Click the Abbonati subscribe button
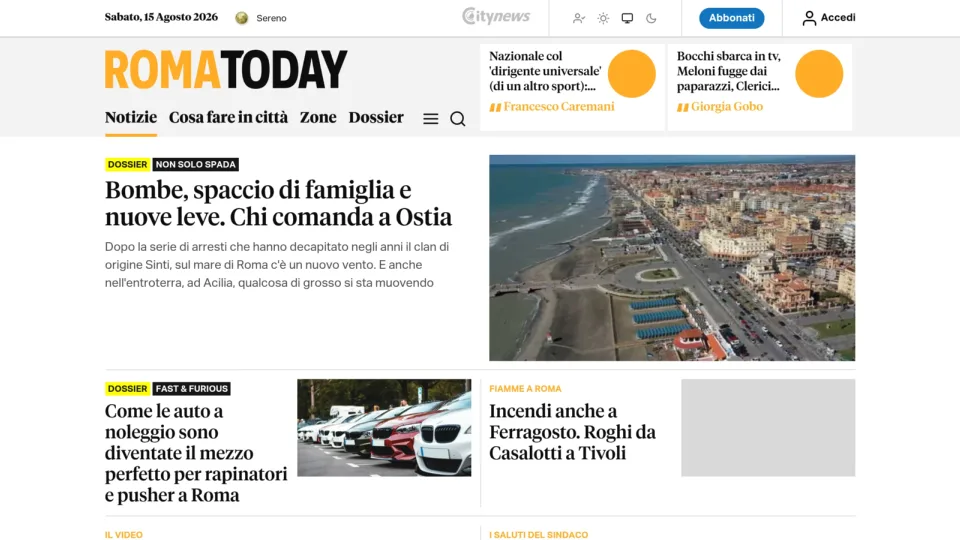Viewport: 960px width, 540px height. tap(732, 18)
